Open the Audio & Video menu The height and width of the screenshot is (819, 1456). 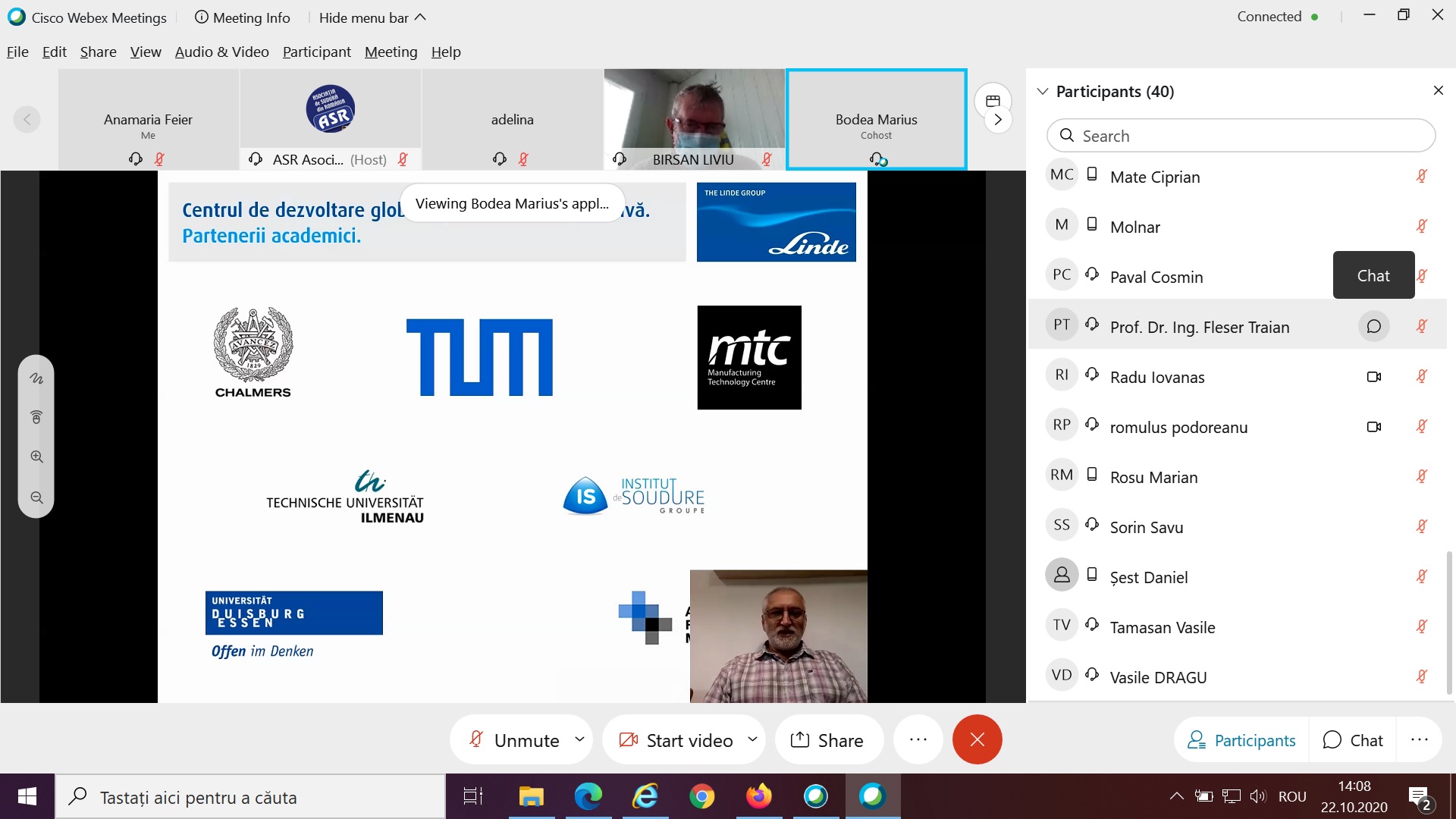[x=221, y=52]
